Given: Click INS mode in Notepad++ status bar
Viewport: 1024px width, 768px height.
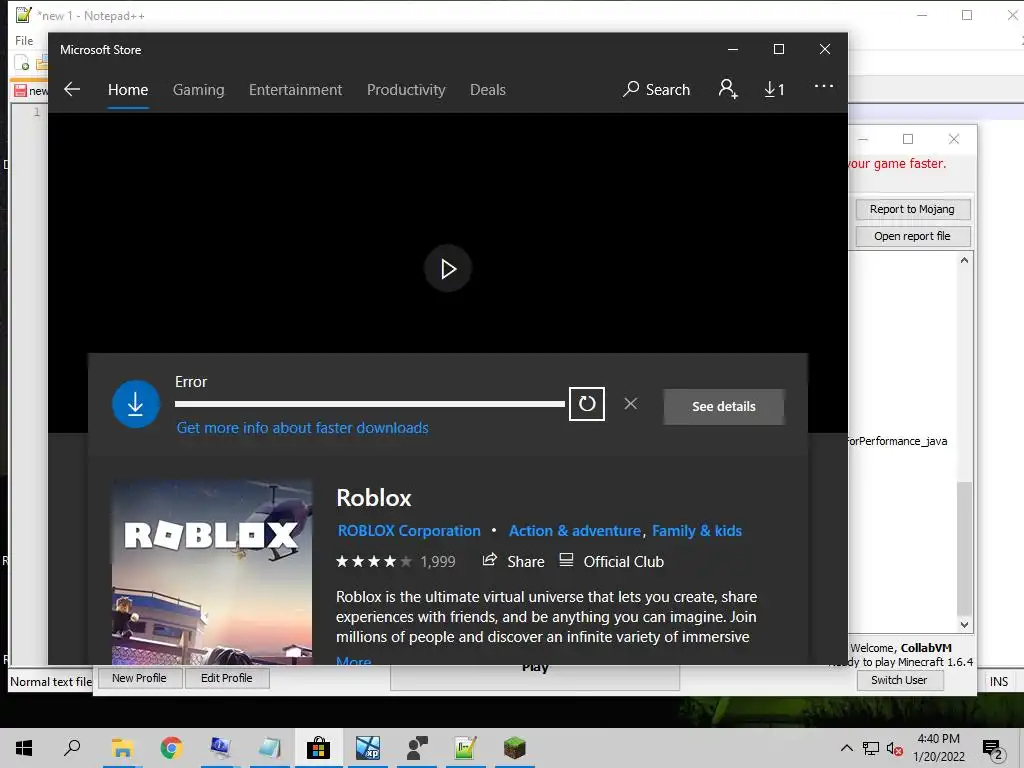Looking at the screenshot, I should pos(999,681).
